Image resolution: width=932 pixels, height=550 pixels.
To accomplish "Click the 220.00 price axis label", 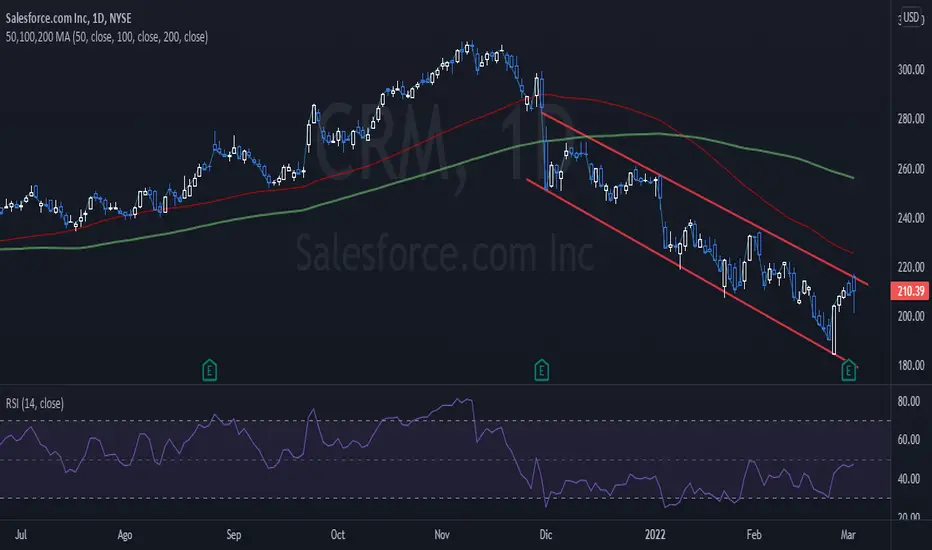I will [x=911, y=267].
